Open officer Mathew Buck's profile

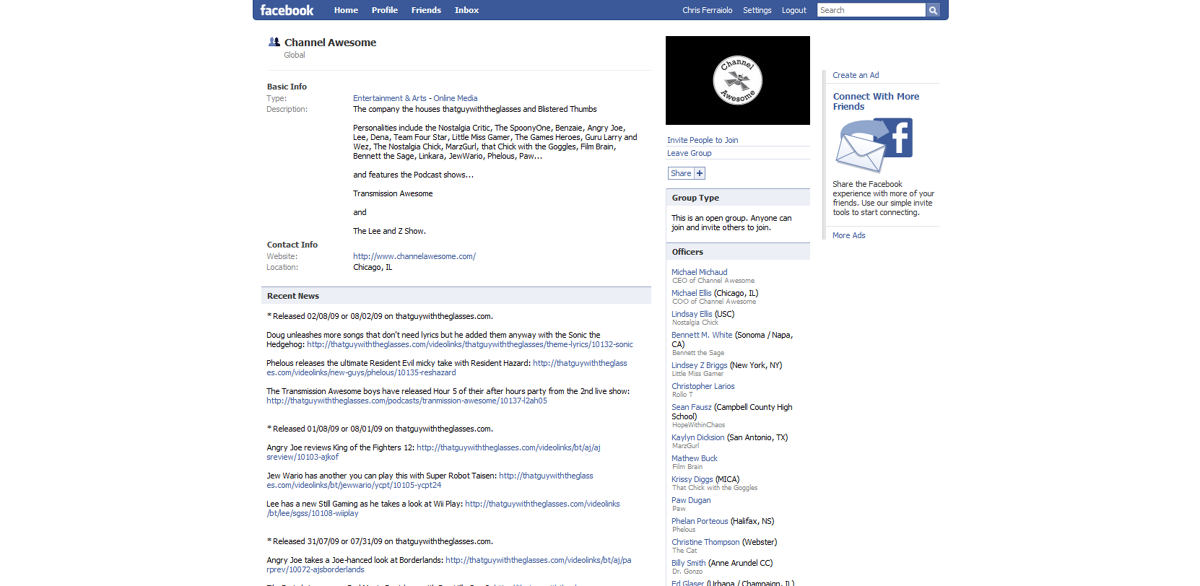(694, 458)
